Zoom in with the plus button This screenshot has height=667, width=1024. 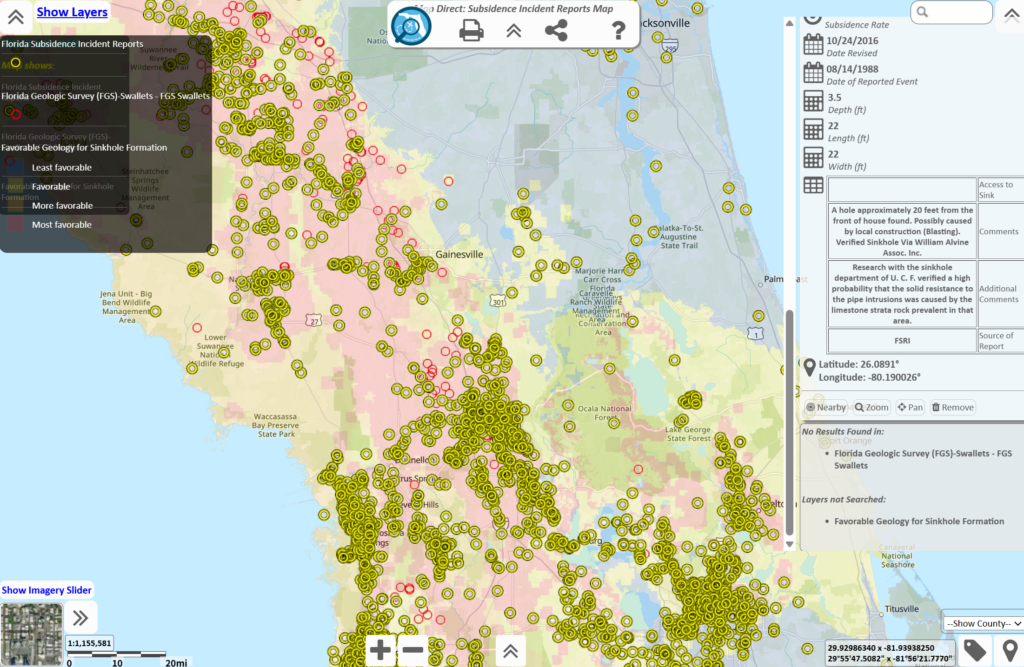[x=381, y=650]
